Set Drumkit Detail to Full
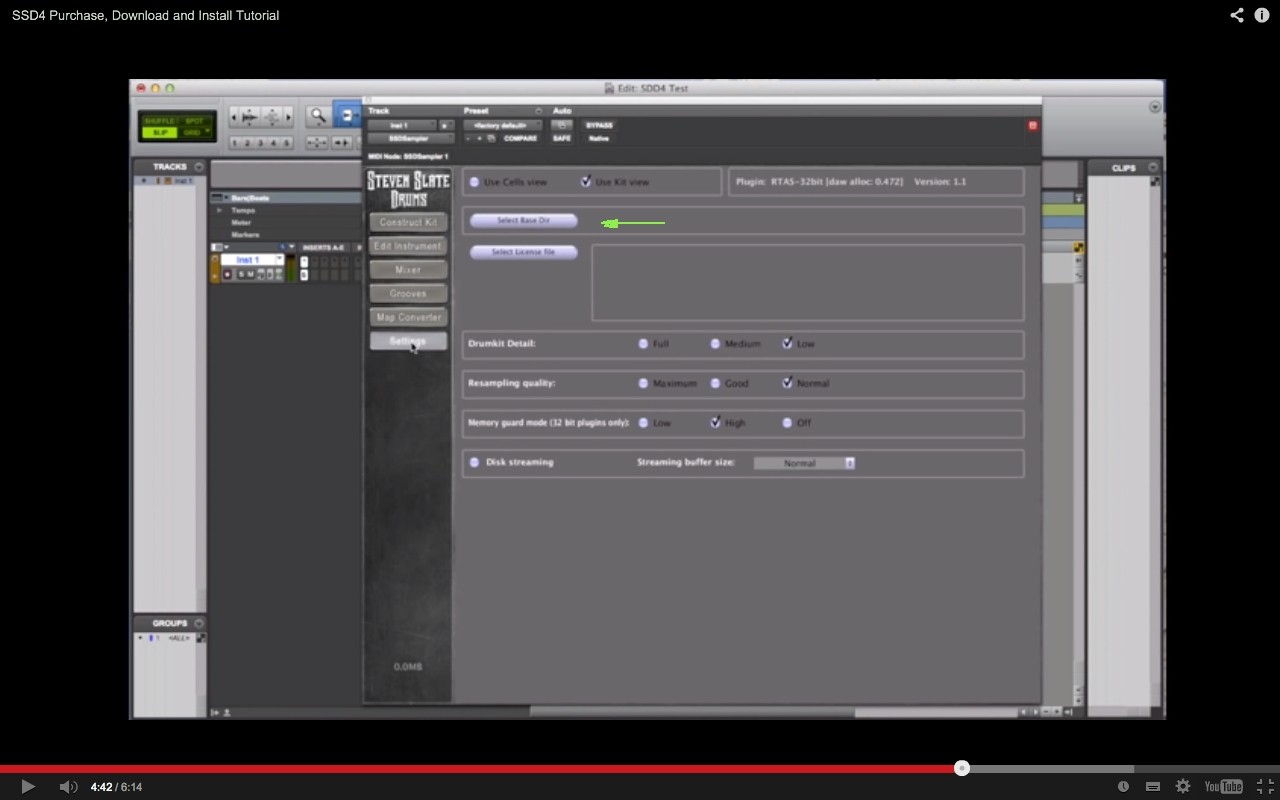Viewport: 1280px width, 800px height. [x=643, y=343]
